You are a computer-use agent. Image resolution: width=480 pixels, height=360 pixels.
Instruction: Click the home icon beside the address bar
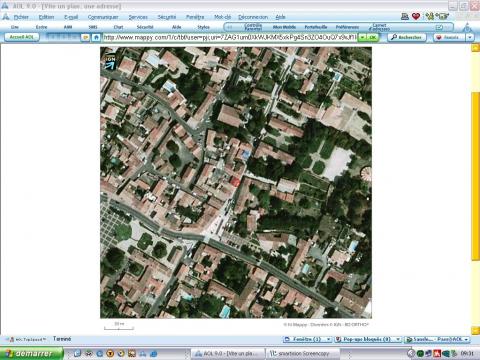tap(96, 37)
